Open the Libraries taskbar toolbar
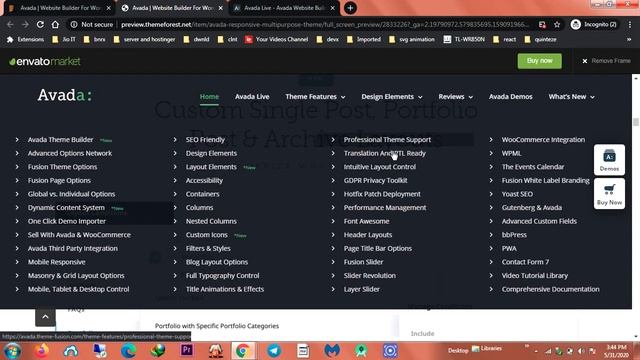 pos(487,349)
